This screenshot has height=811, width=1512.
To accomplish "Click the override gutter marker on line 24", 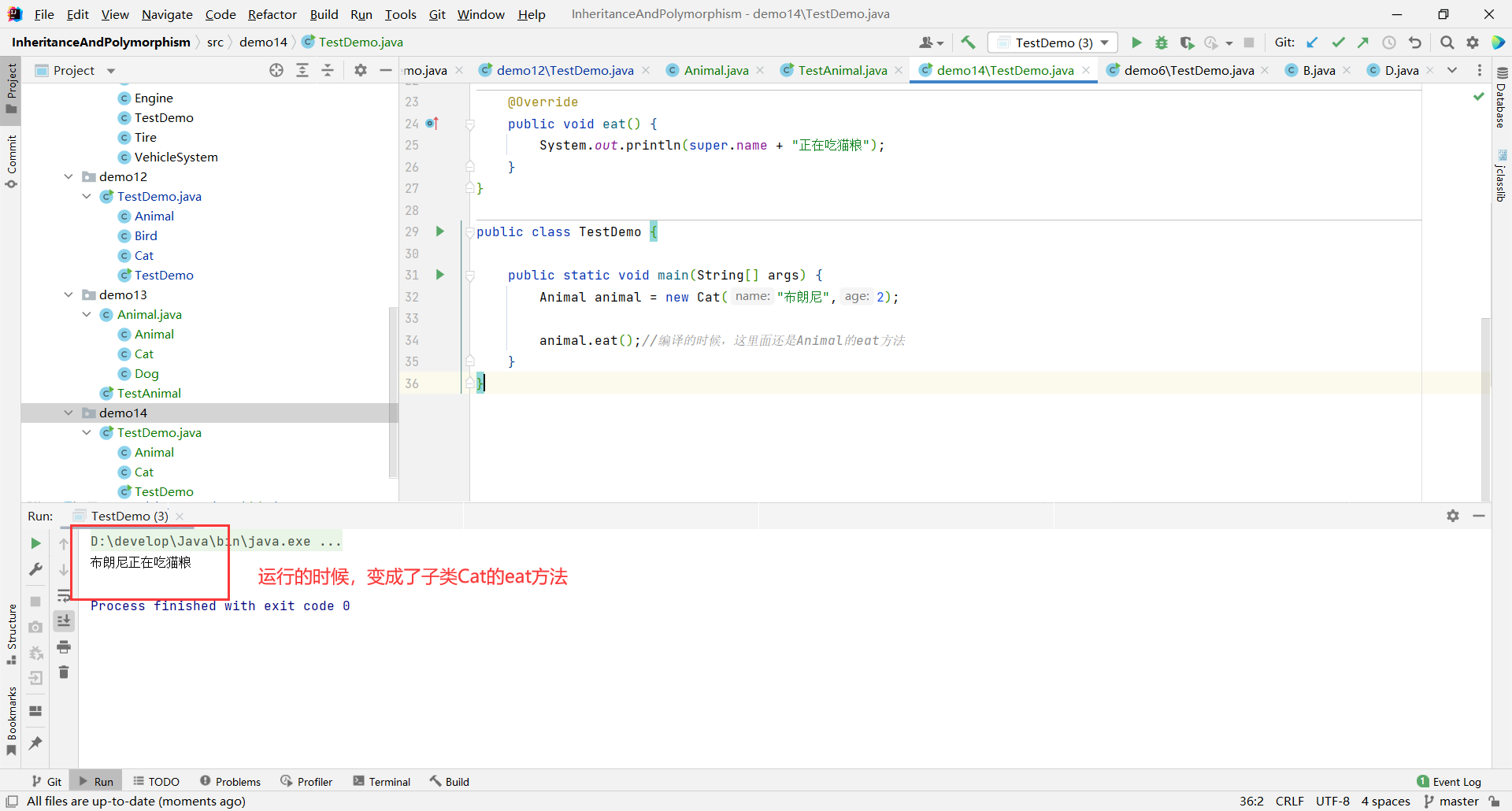I will pos(432,124).
